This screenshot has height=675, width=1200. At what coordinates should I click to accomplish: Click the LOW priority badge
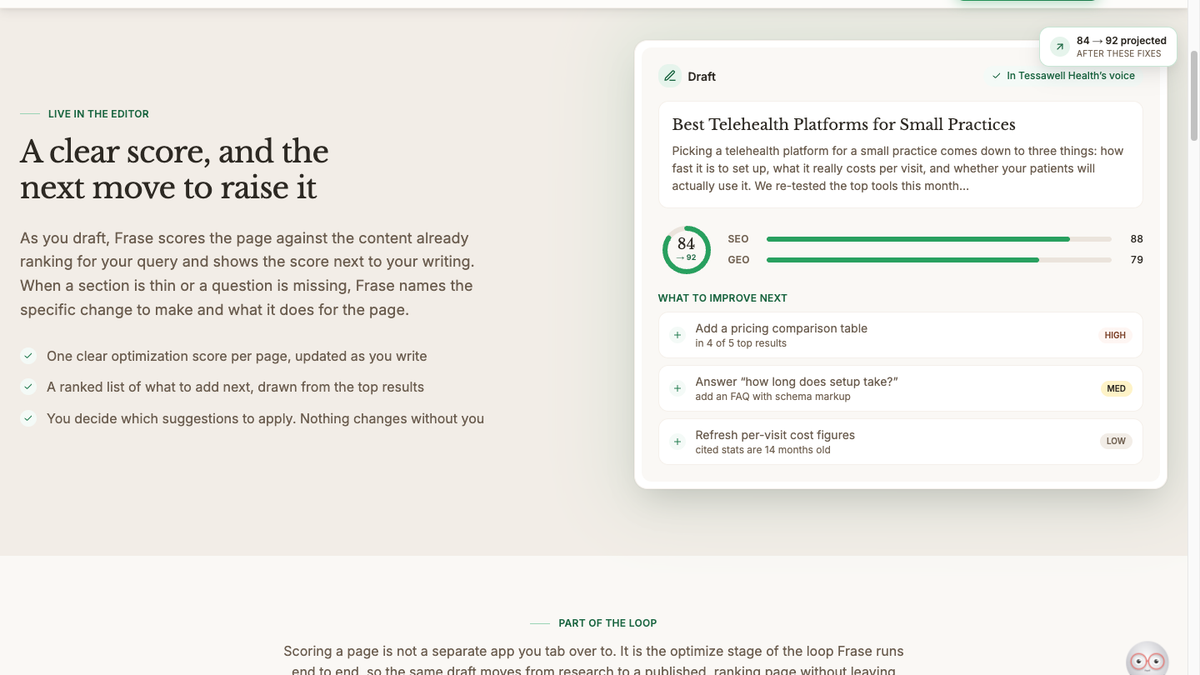(1116, 441)
